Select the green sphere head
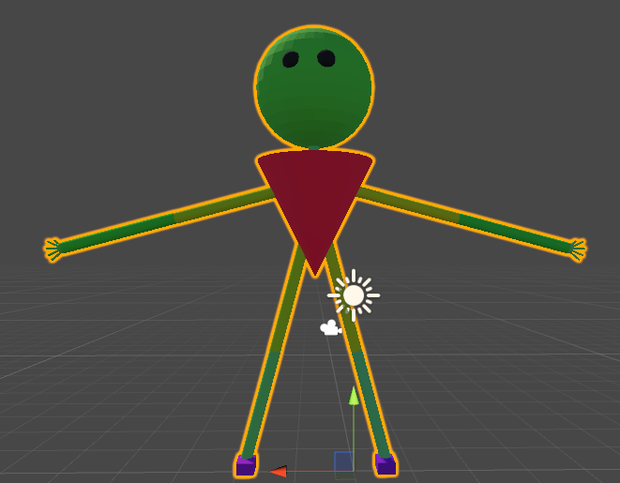 coord(314,87)
